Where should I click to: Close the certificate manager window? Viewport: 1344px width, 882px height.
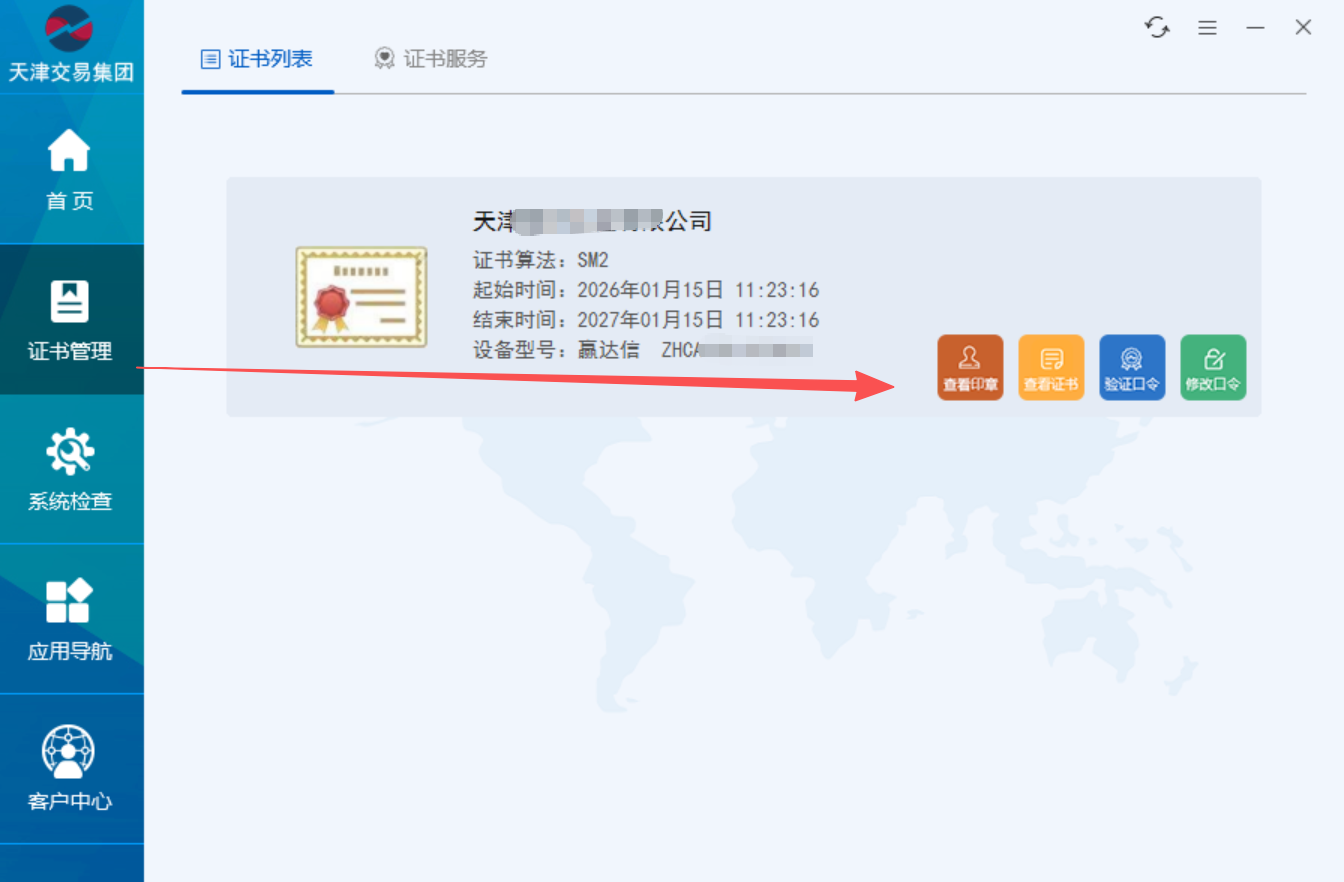tap(1303, 28)
